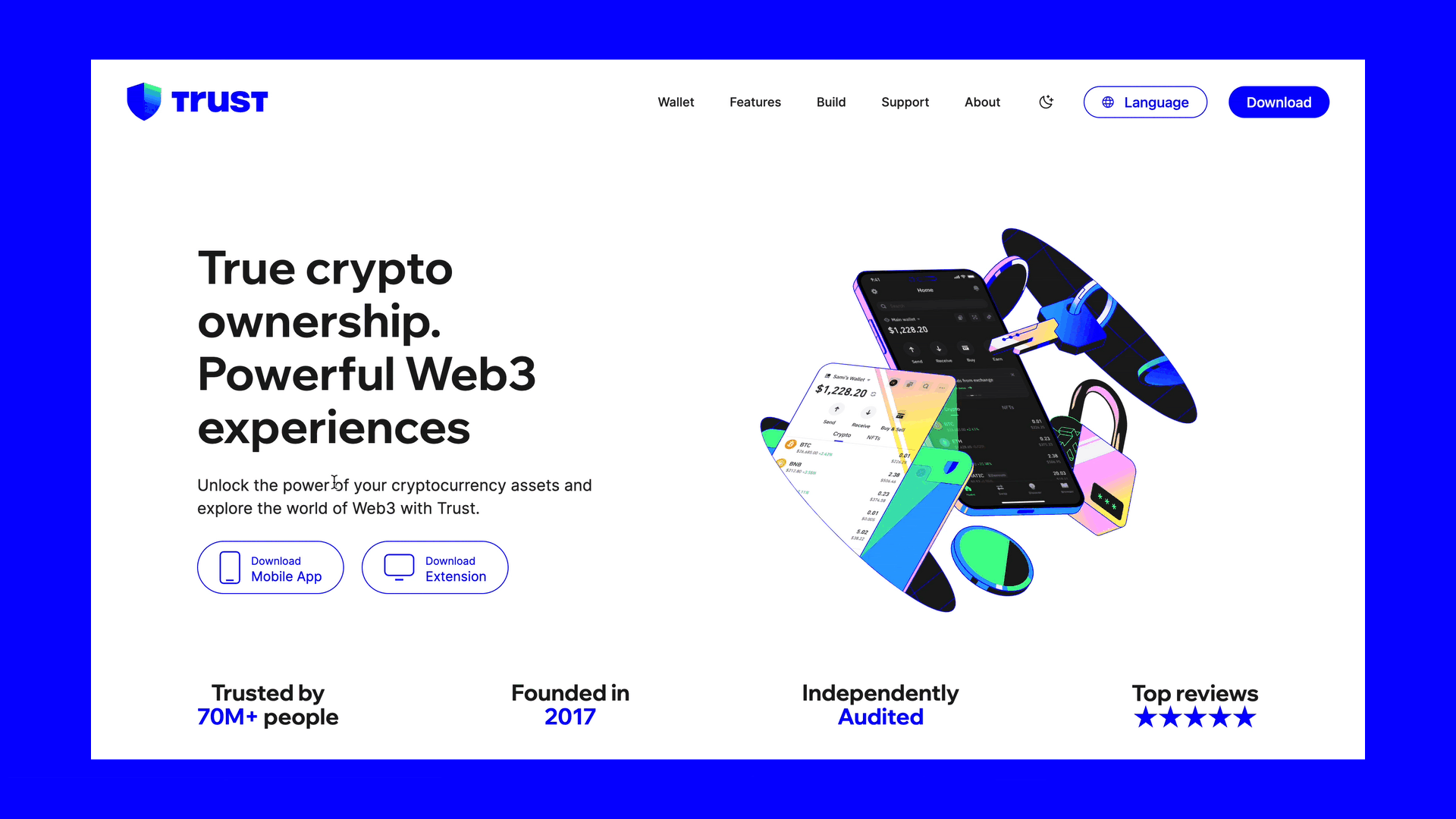Select the Features menu tab
Viewport: 1456px width, 819px height.
[x=755, y=101]
